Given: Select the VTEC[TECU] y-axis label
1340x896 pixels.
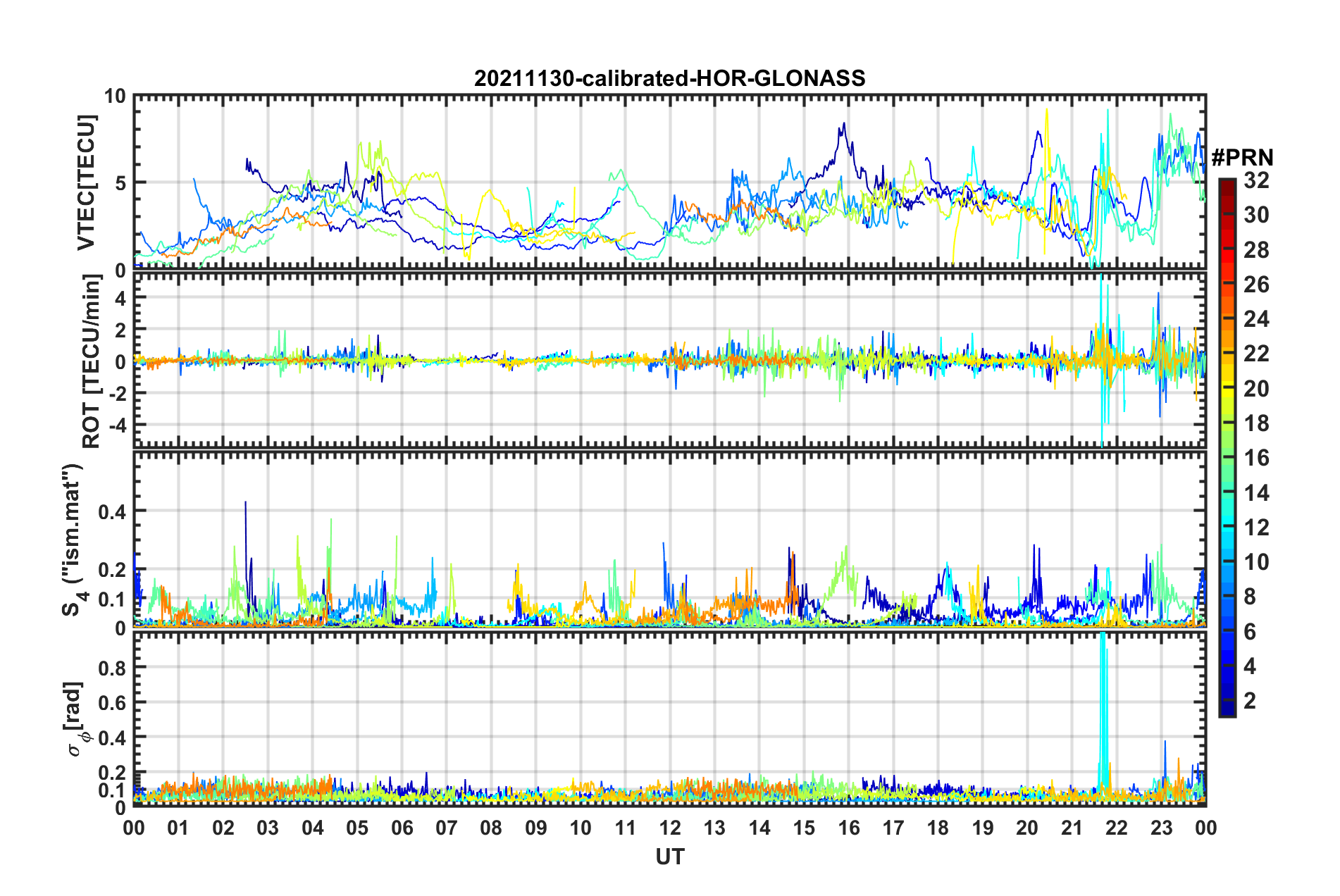Looking at the screenshot, I should (86, 182).
